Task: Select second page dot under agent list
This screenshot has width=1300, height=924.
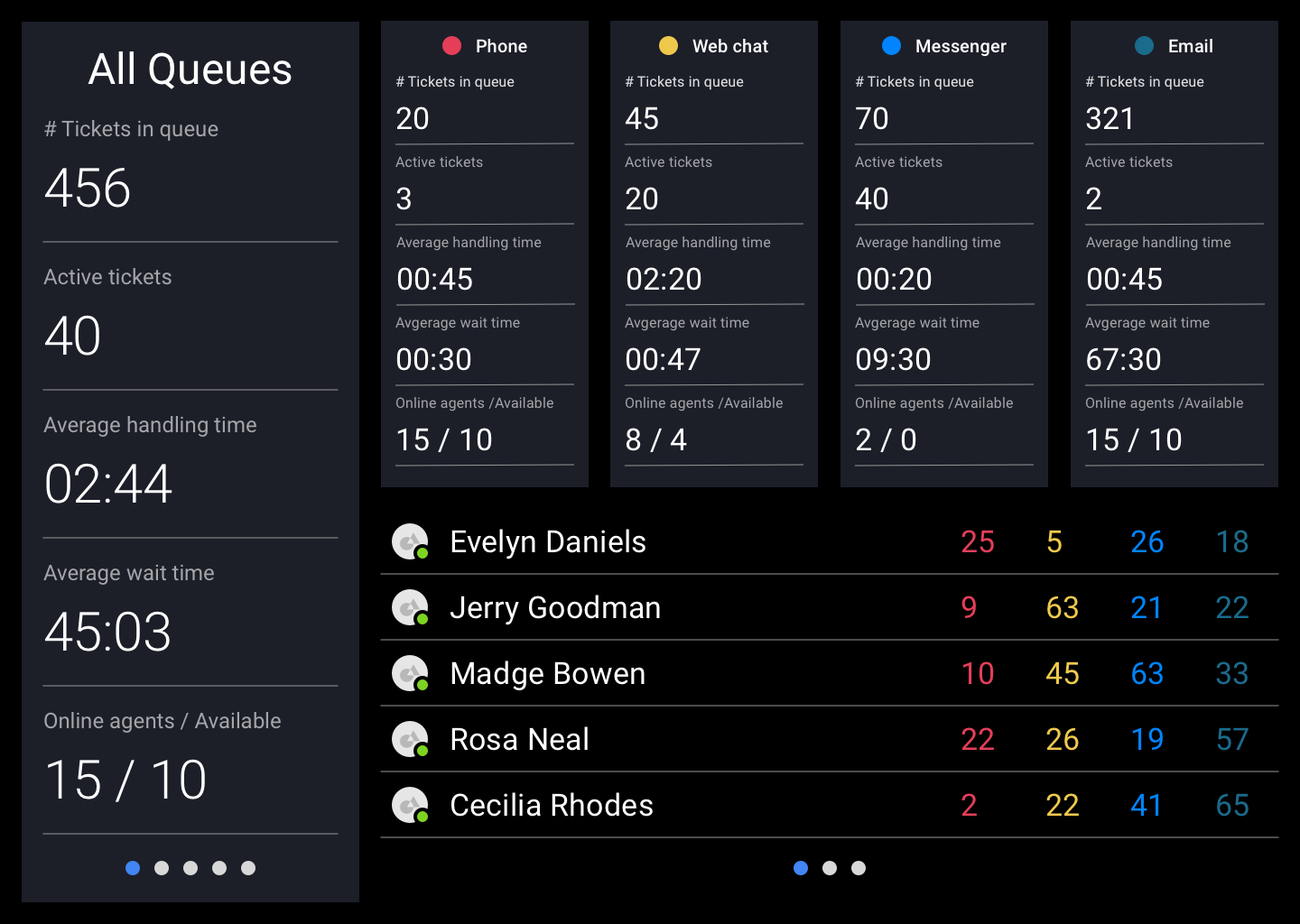Action: coord(830,868)
